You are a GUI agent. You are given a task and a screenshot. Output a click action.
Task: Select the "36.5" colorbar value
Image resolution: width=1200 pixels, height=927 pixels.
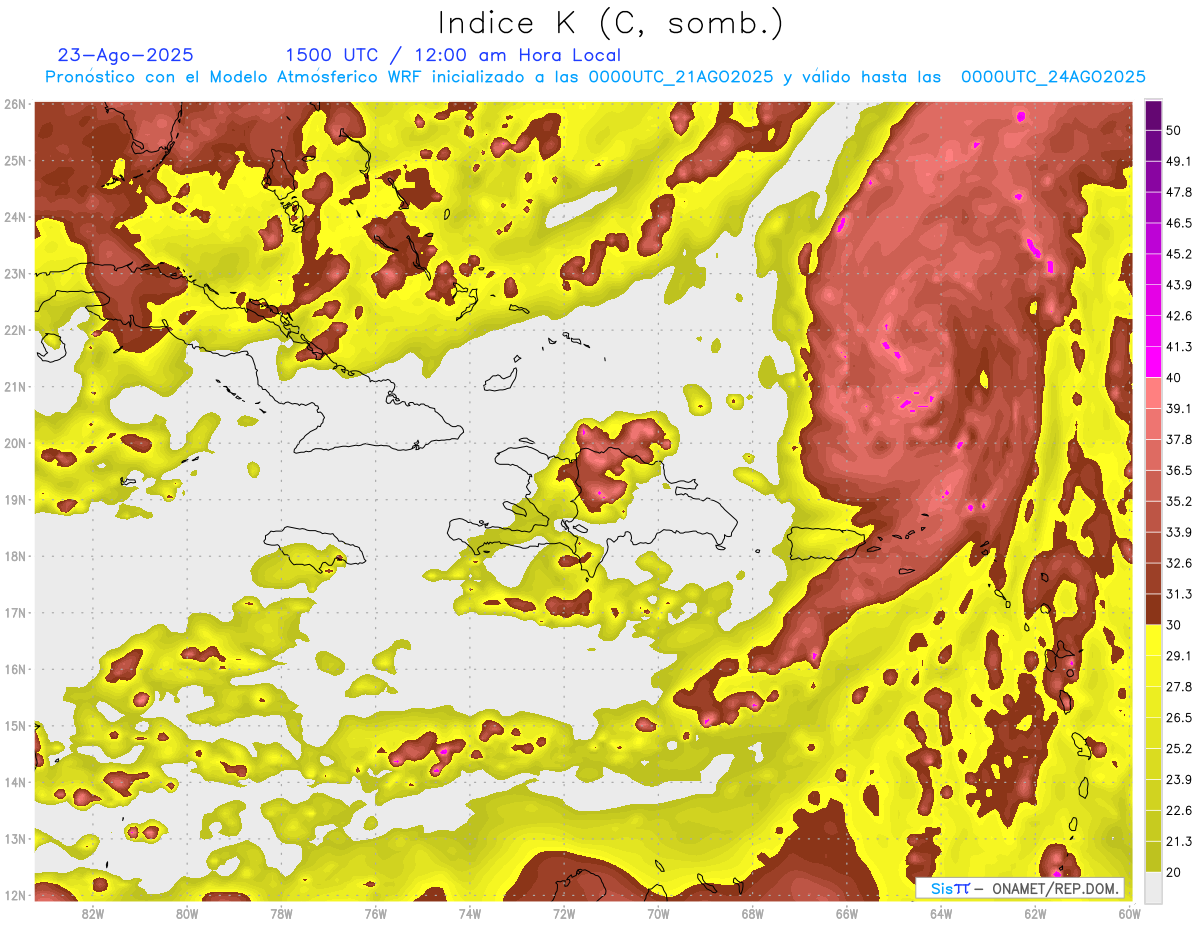[1179, 470]
